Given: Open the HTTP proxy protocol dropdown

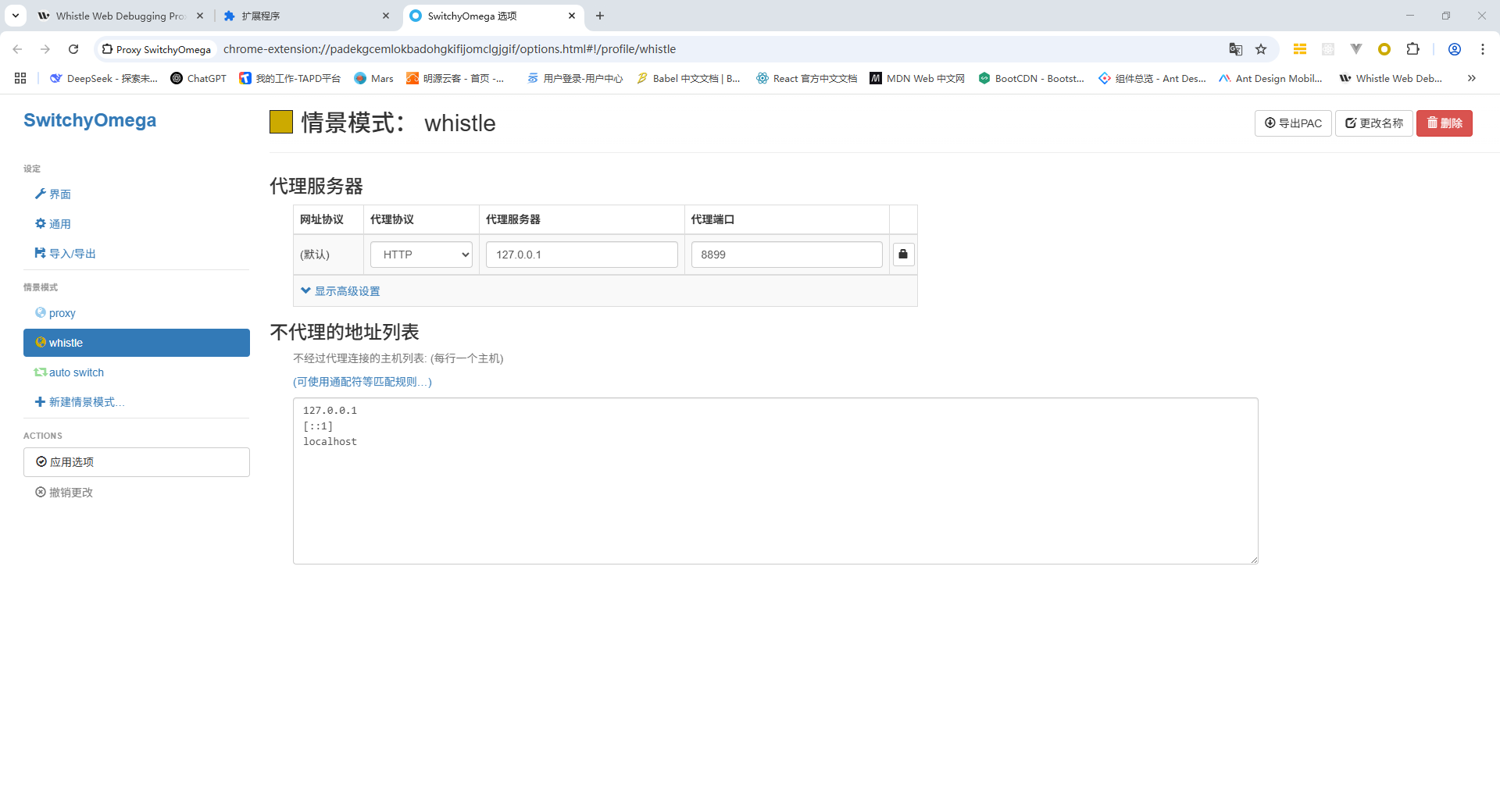Looking at the screenshot, I should point(422,255).
